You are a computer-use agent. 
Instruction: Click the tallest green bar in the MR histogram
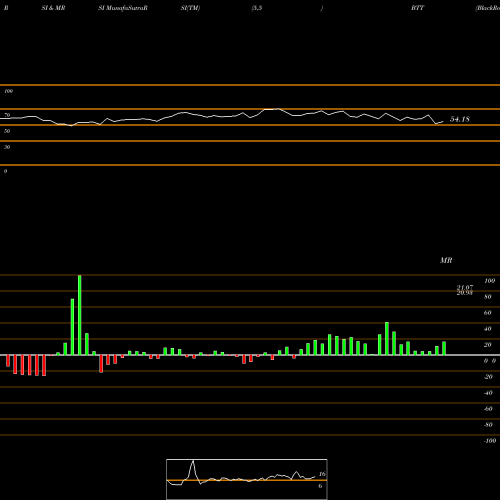(x=79, y=315)
